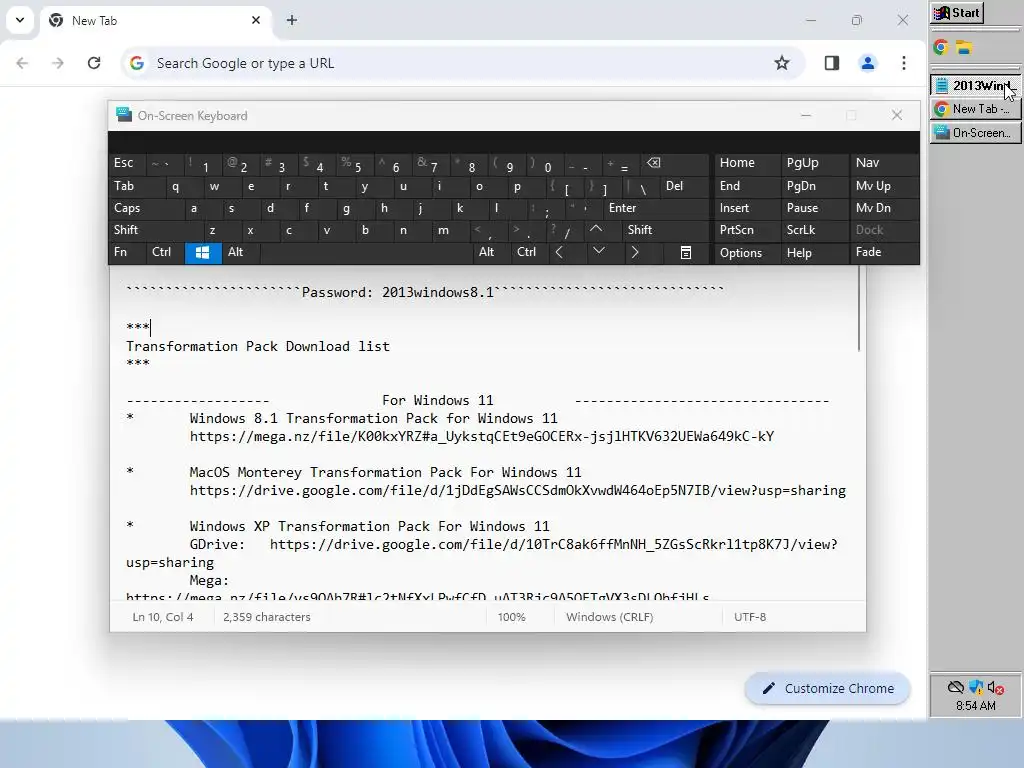The image size is (1024, 768).
Task: Click the right arrow key
Action: (x=634, y=251)
